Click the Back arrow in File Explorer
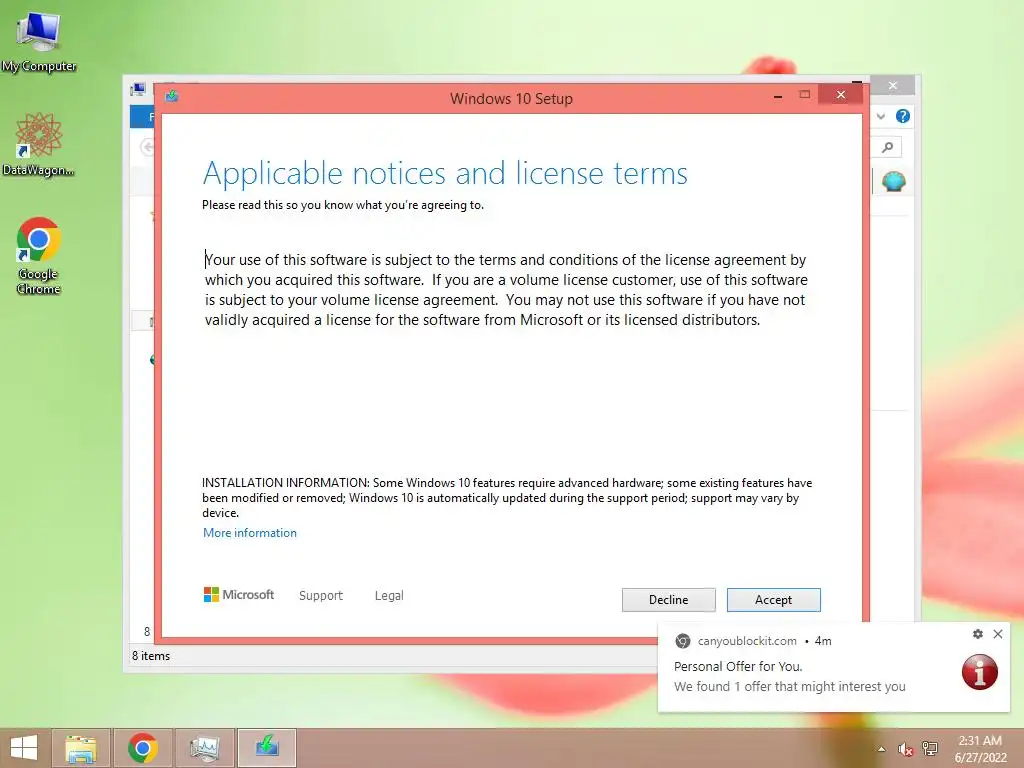The image size is (1024, 768). [147, 147]
